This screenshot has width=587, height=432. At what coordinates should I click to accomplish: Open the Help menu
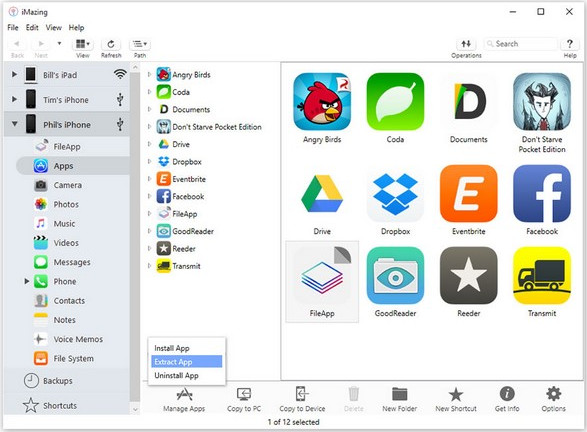coord(76,27)
